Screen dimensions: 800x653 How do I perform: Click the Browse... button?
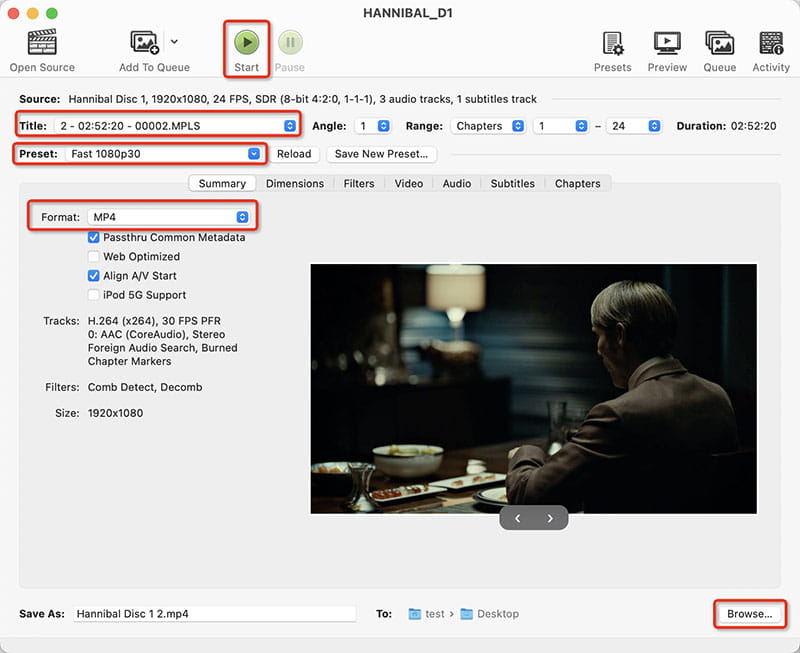pos(749,614)
